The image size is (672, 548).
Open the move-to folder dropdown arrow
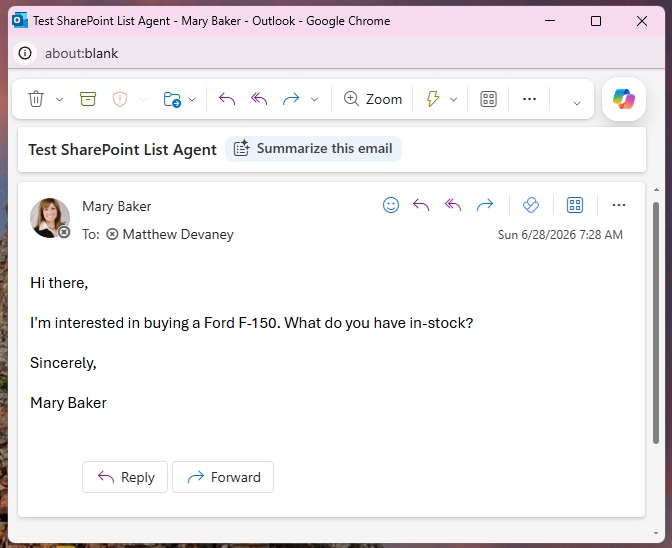[192, 99]
